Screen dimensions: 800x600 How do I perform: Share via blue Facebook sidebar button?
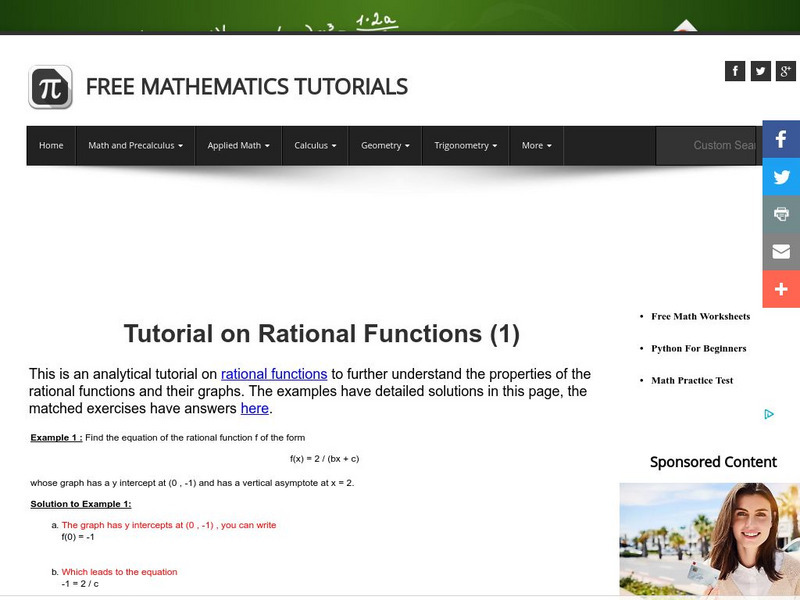781,139
